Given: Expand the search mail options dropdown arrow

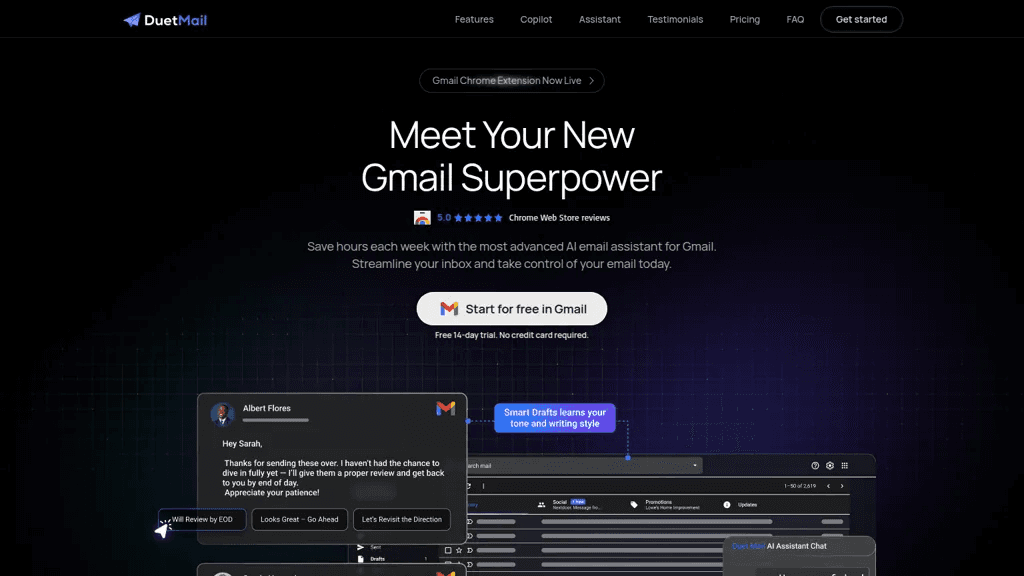Looking at the screenshot, I should pyautogui.click(x=695, y=466).
